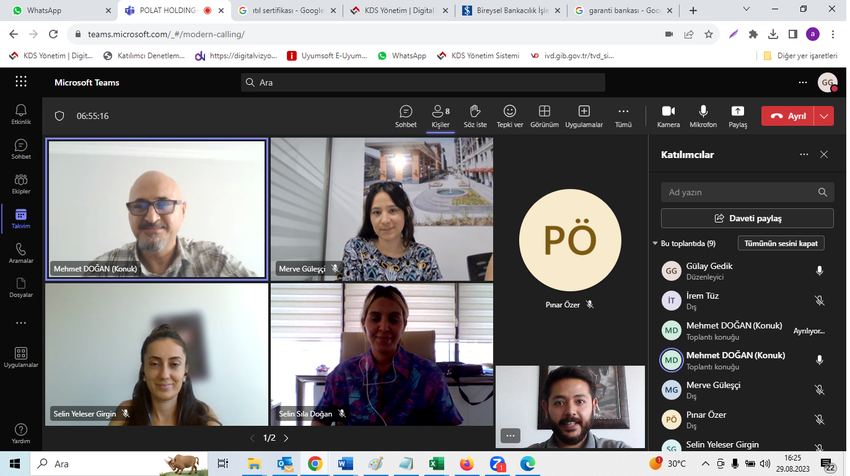Collapse the Bu toplantıda (9) section
850x476 pixels.
click(654, 243)
